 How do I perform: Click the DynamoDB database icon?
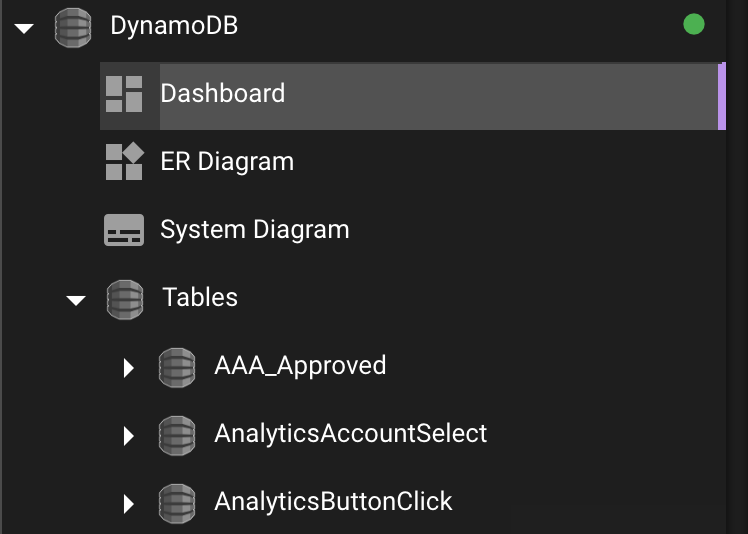pyautogui.click(x=73, y=27)
